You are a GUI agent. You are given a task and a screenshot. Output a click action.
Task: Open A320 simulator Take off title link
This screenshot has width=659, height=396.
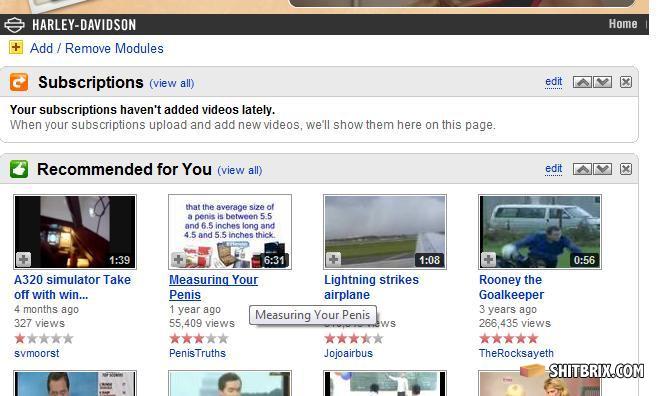click(72, 287)
